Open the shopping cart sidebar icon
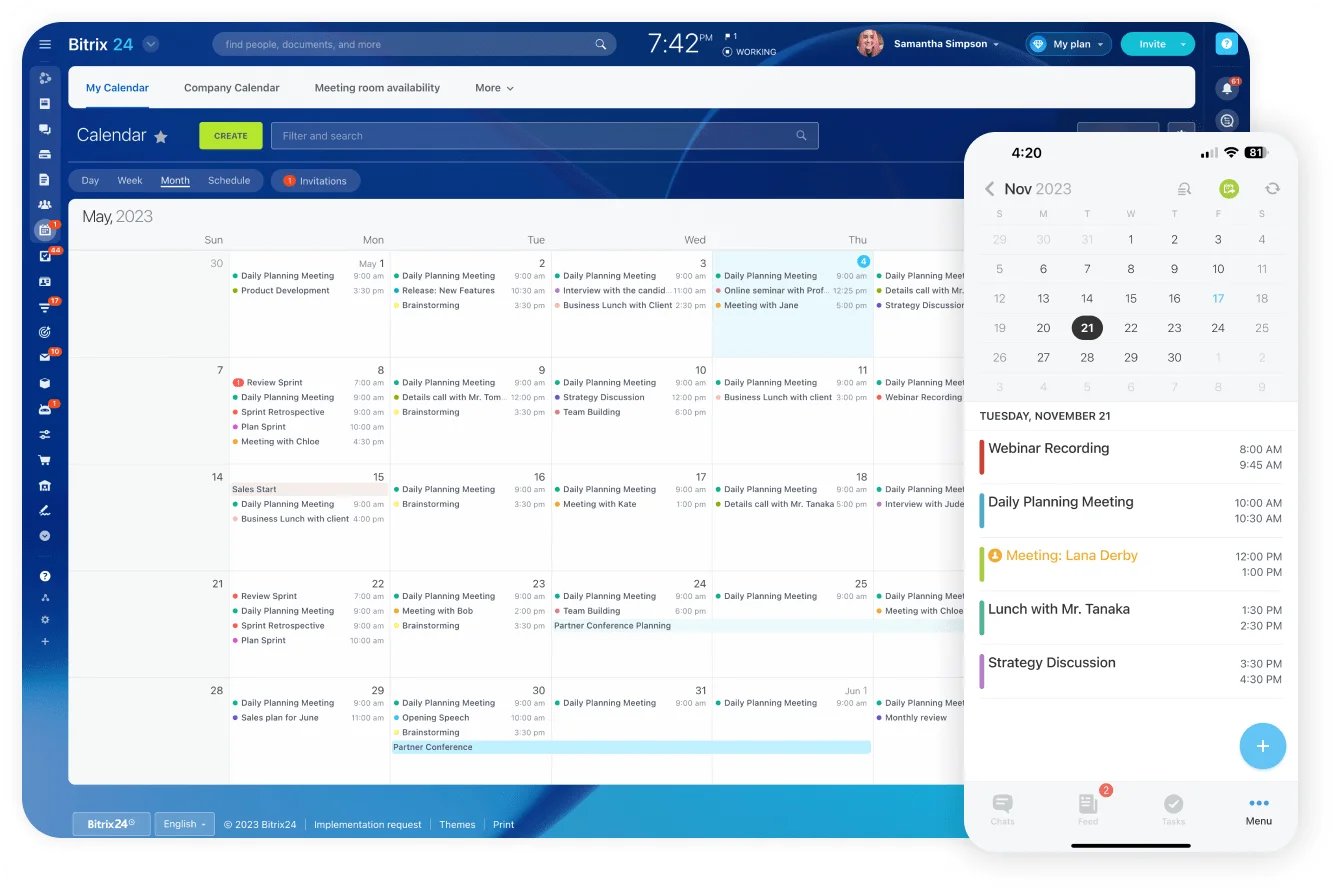This screenshot has height=894, width=1340. click(x=45, y=460)
